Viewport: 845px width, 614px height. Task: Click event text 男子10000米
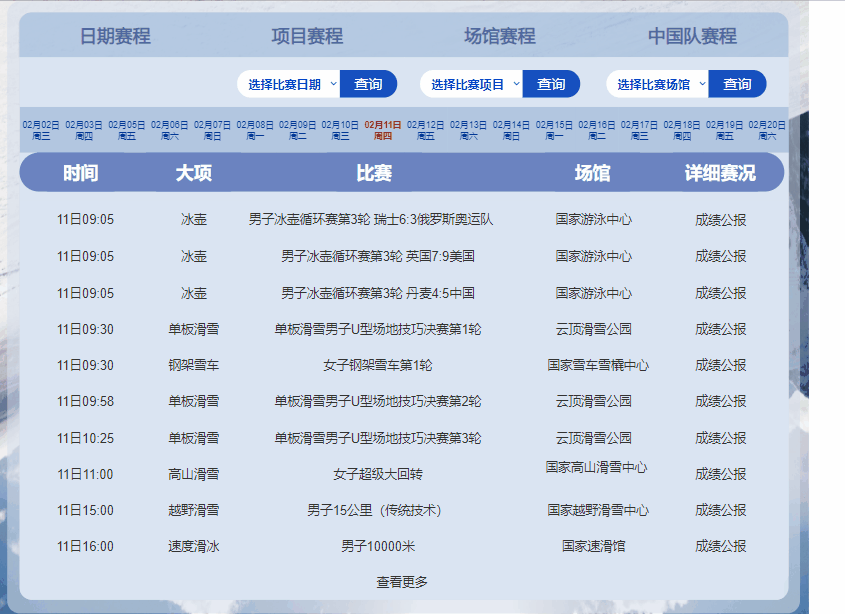[x=378, y=547]
